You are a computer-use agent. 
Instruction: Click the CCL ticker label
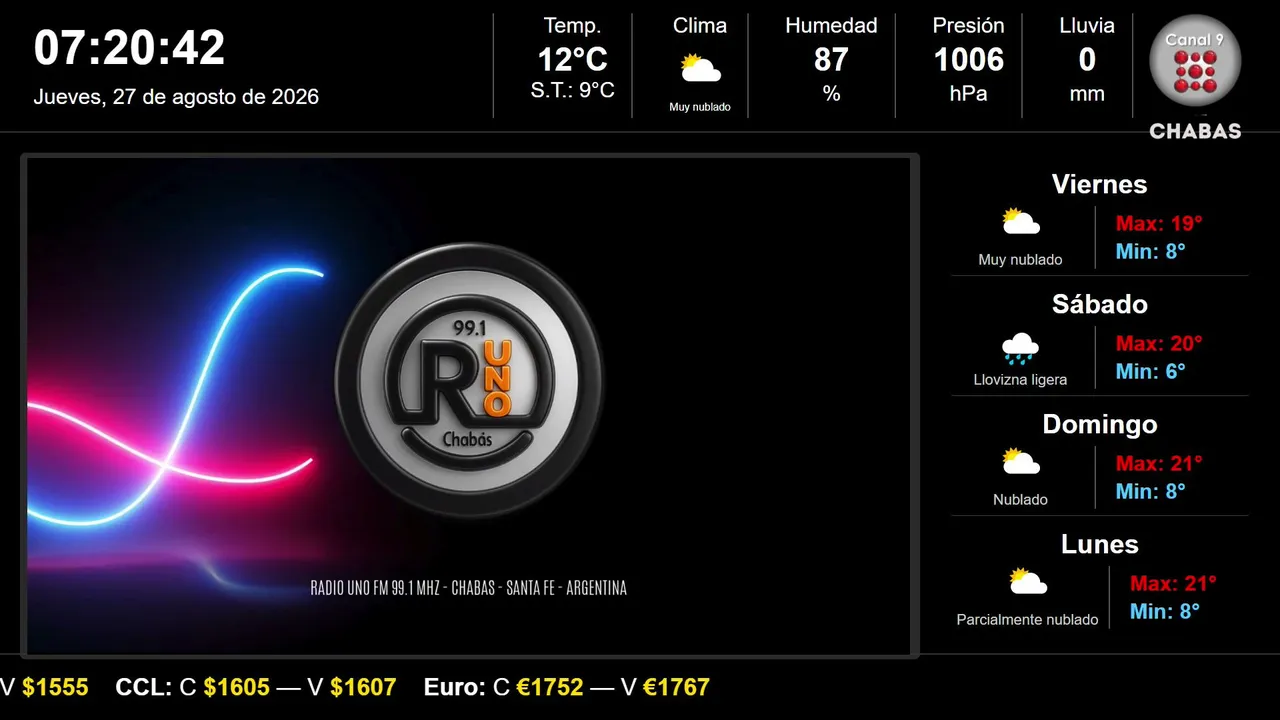(144, 687)
